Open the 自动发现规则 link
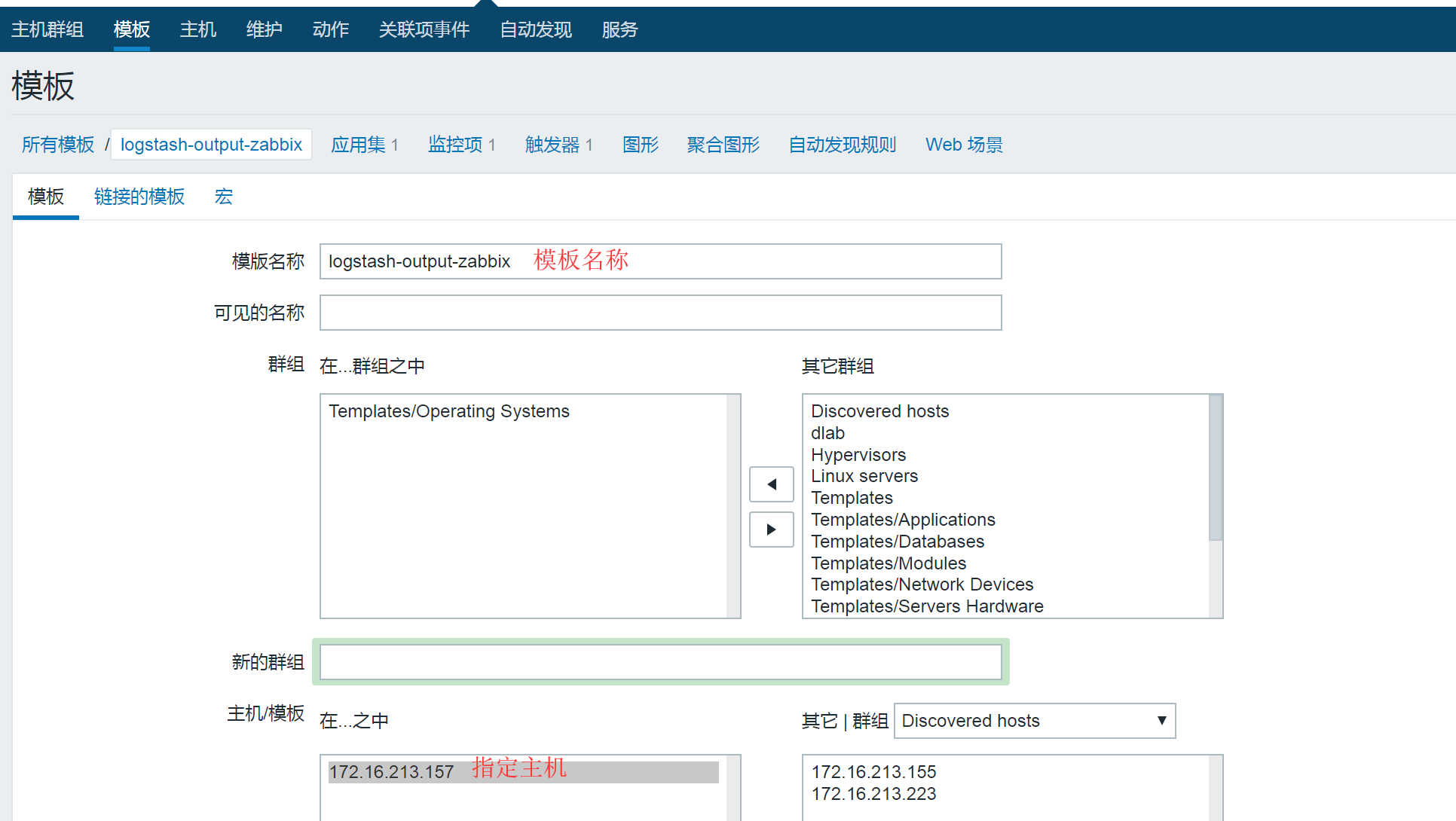 coord(843,145)
